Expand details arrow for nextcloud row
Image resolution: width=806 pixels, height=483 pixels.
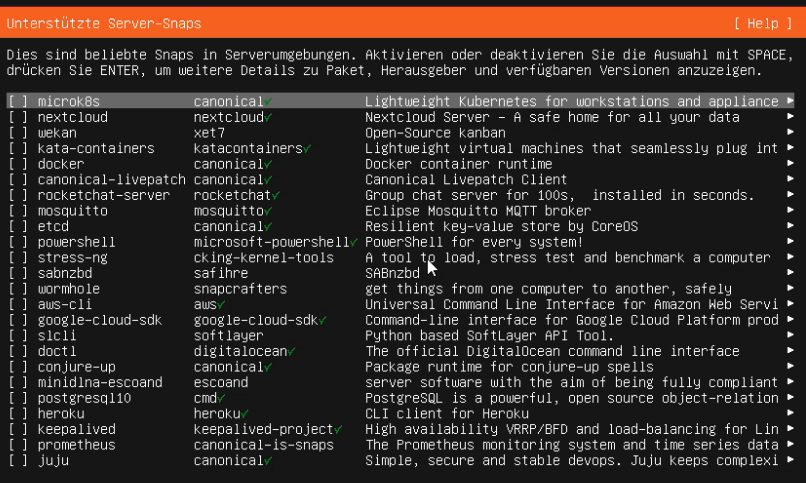coord(790,117)
